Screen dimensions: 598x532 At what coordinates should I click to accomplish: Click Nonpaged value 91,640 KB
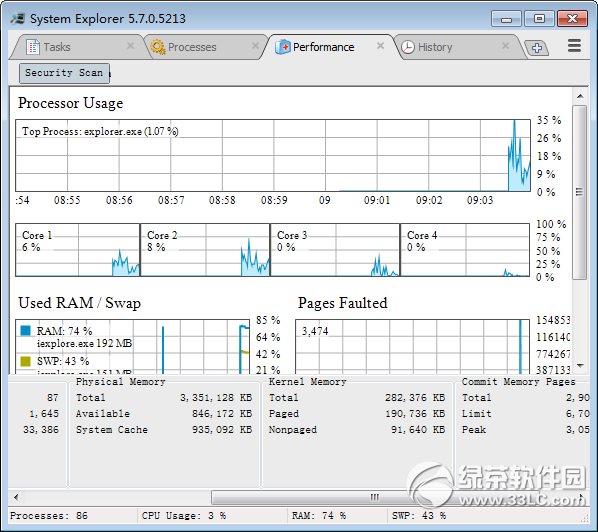point(418,430)
